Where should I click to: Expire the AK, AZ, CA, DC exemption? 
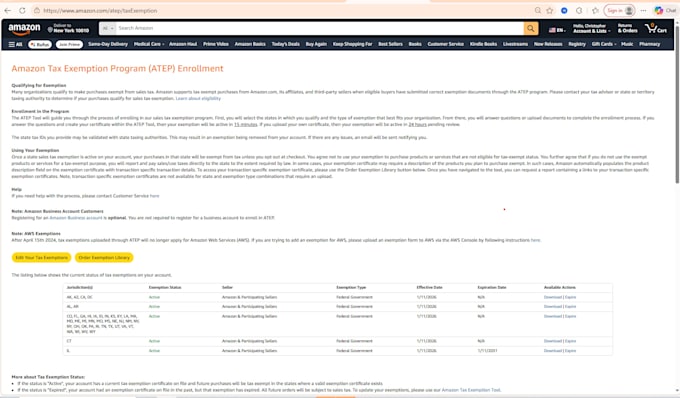pyautogui.click(x=570, y=297)
